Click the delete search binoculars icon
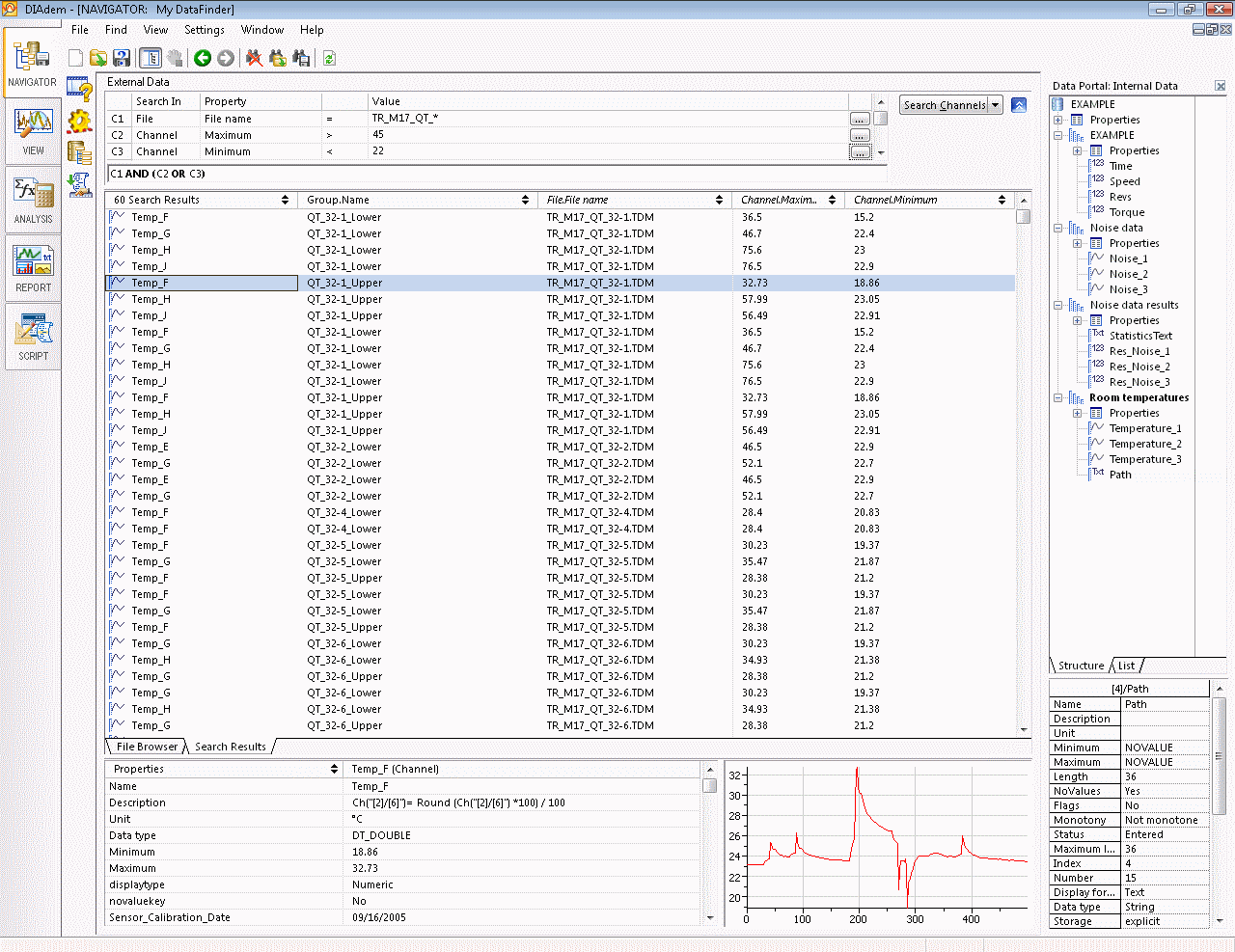The width and height of the screenshot is (1235, 952). coord(254,58)
